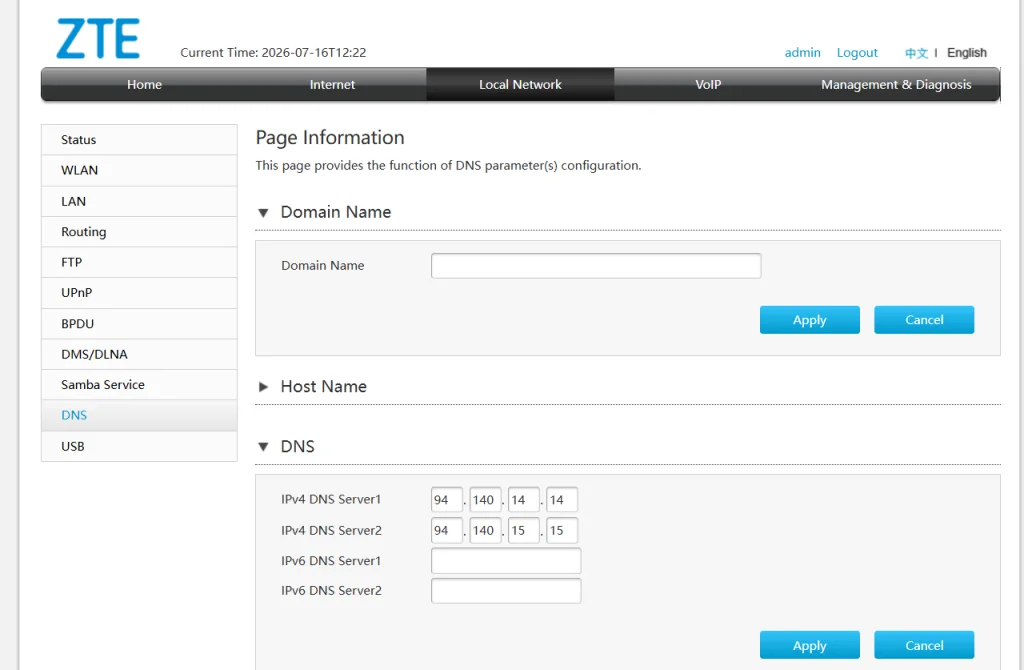Click the Logout link

[857, 53]
